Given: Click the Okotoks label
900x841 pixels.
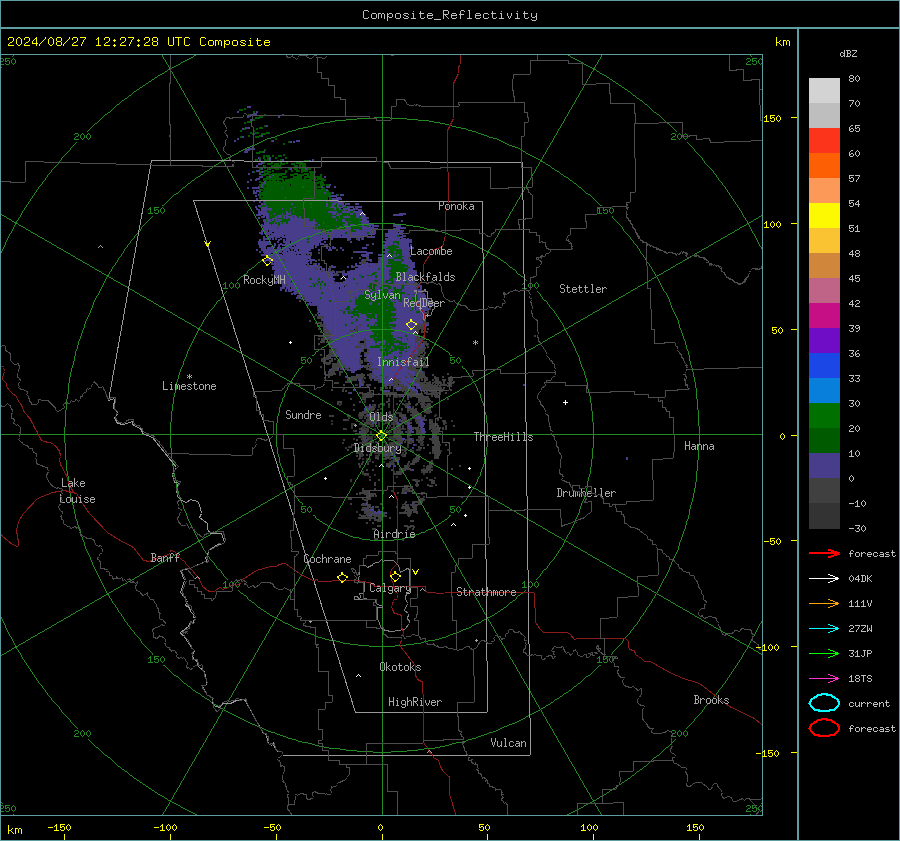Looking at the screenshot, I should pos(400,667).
